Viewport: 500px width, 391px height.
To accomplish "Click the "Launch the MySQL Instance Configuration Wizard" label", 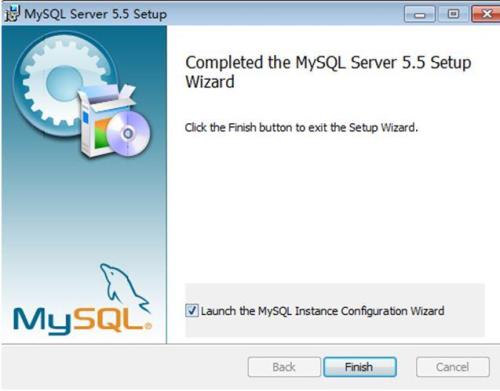I will [322, 311].
